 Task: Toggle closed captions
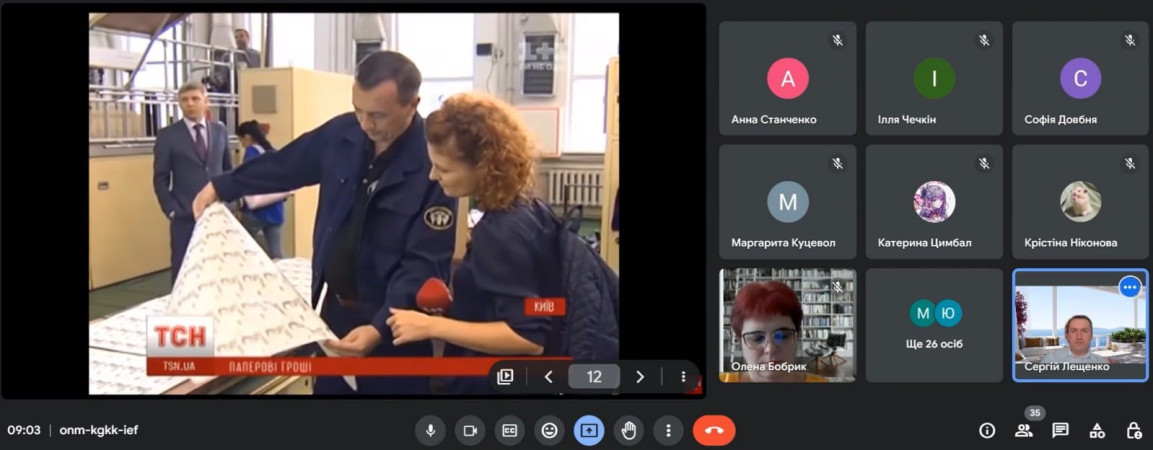pyautogui.click(x=509, y=430)
